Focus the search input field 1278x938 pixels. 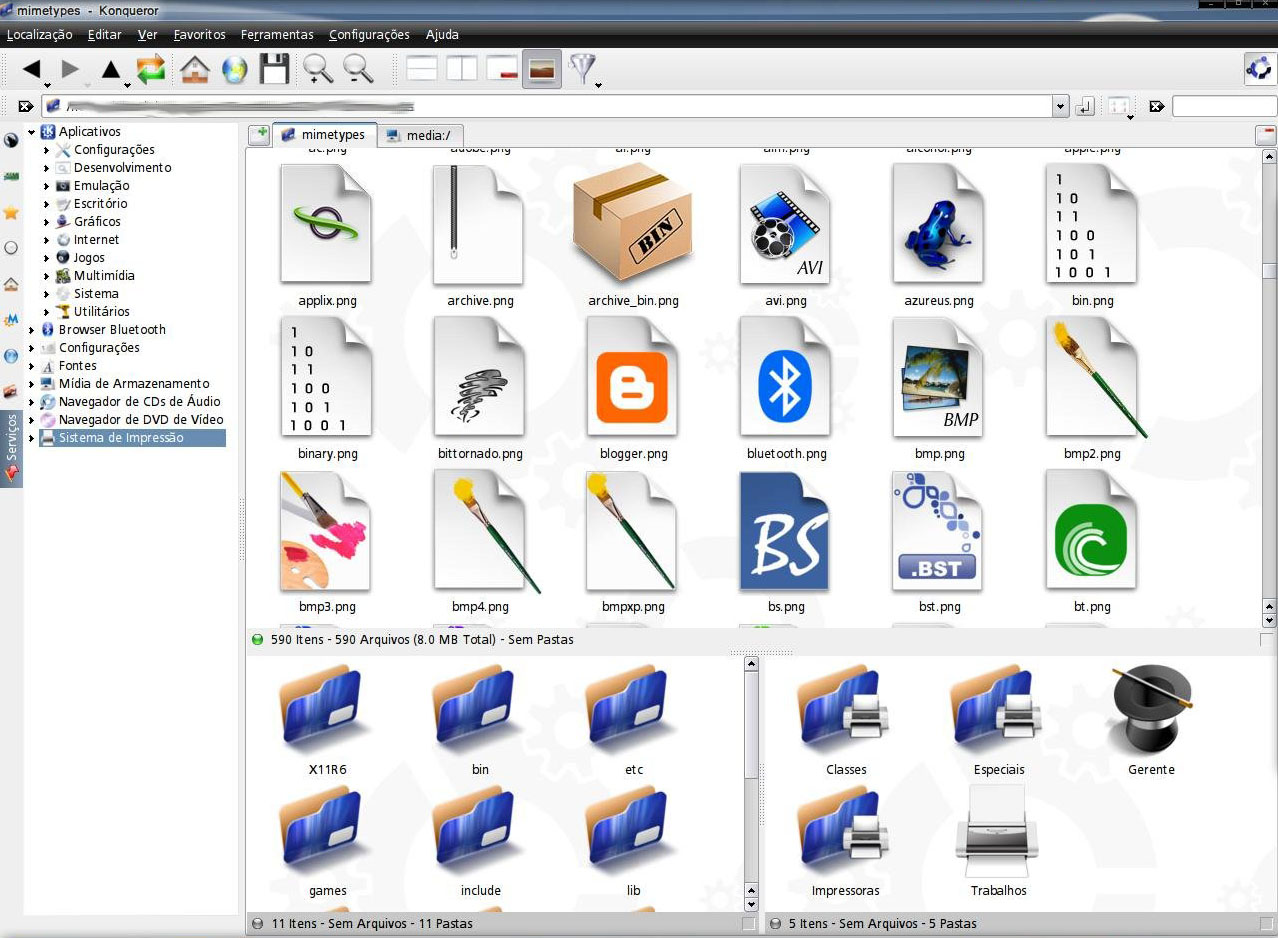[x=1224, y=106]
